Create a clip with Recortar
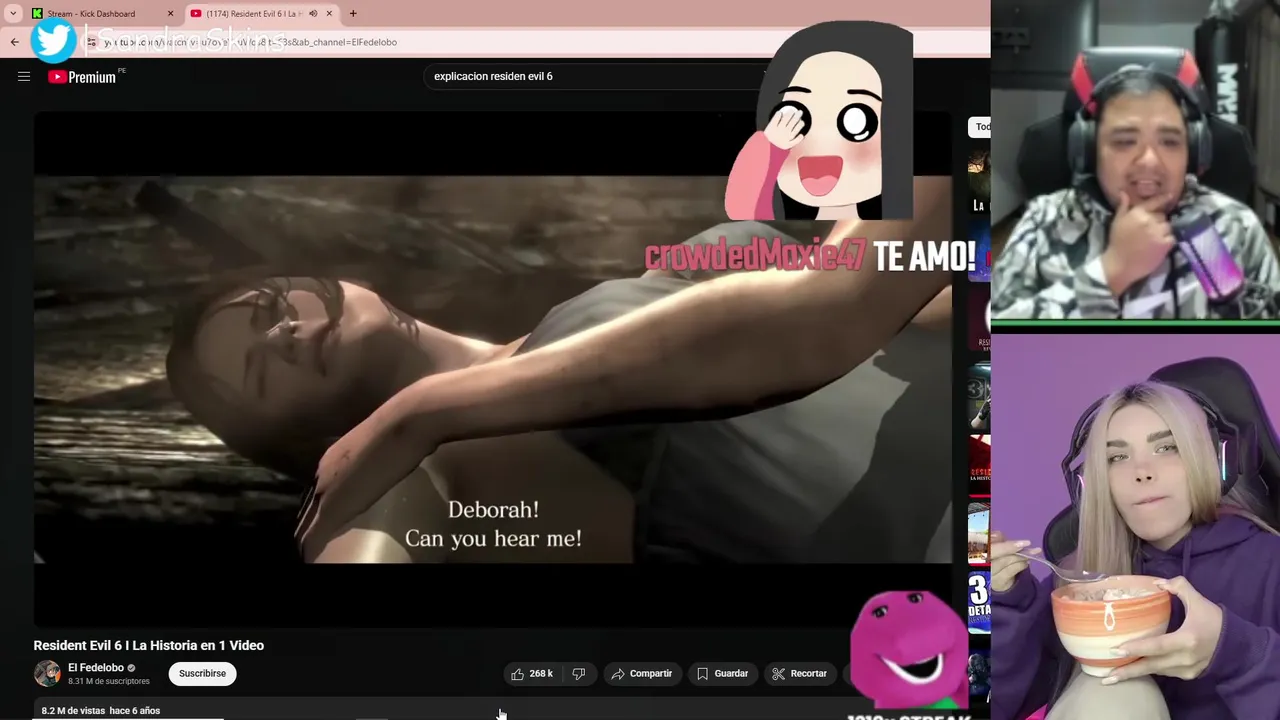1280x720 pixels. 800,674
